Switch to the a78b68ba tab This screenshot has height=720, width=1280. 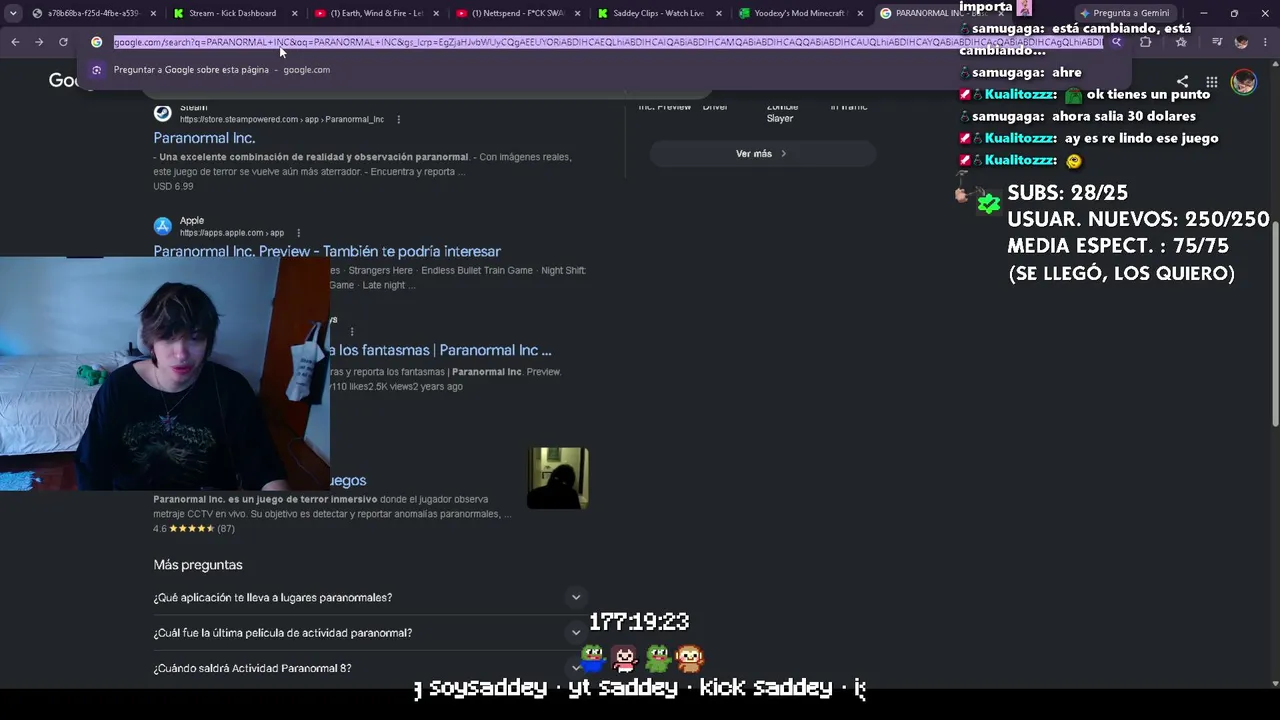click(91, 13)
